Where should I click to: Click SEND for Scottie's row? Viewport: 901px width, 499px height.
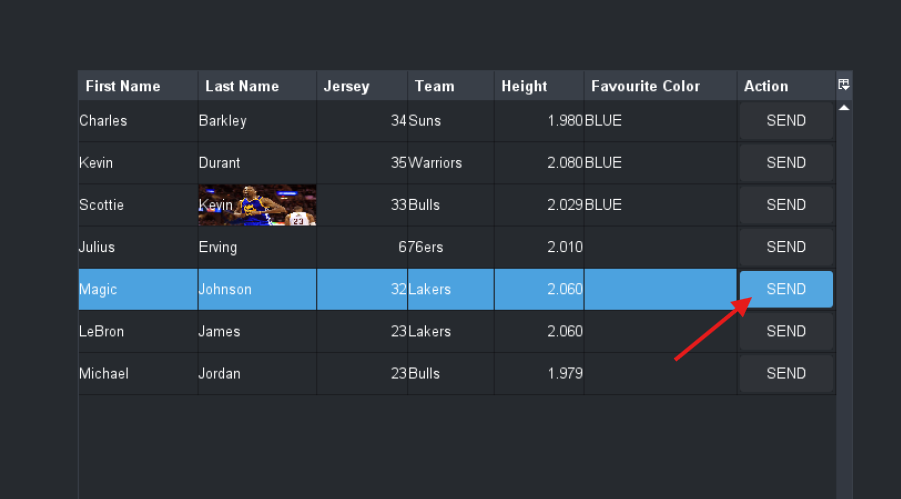[786, 205]
